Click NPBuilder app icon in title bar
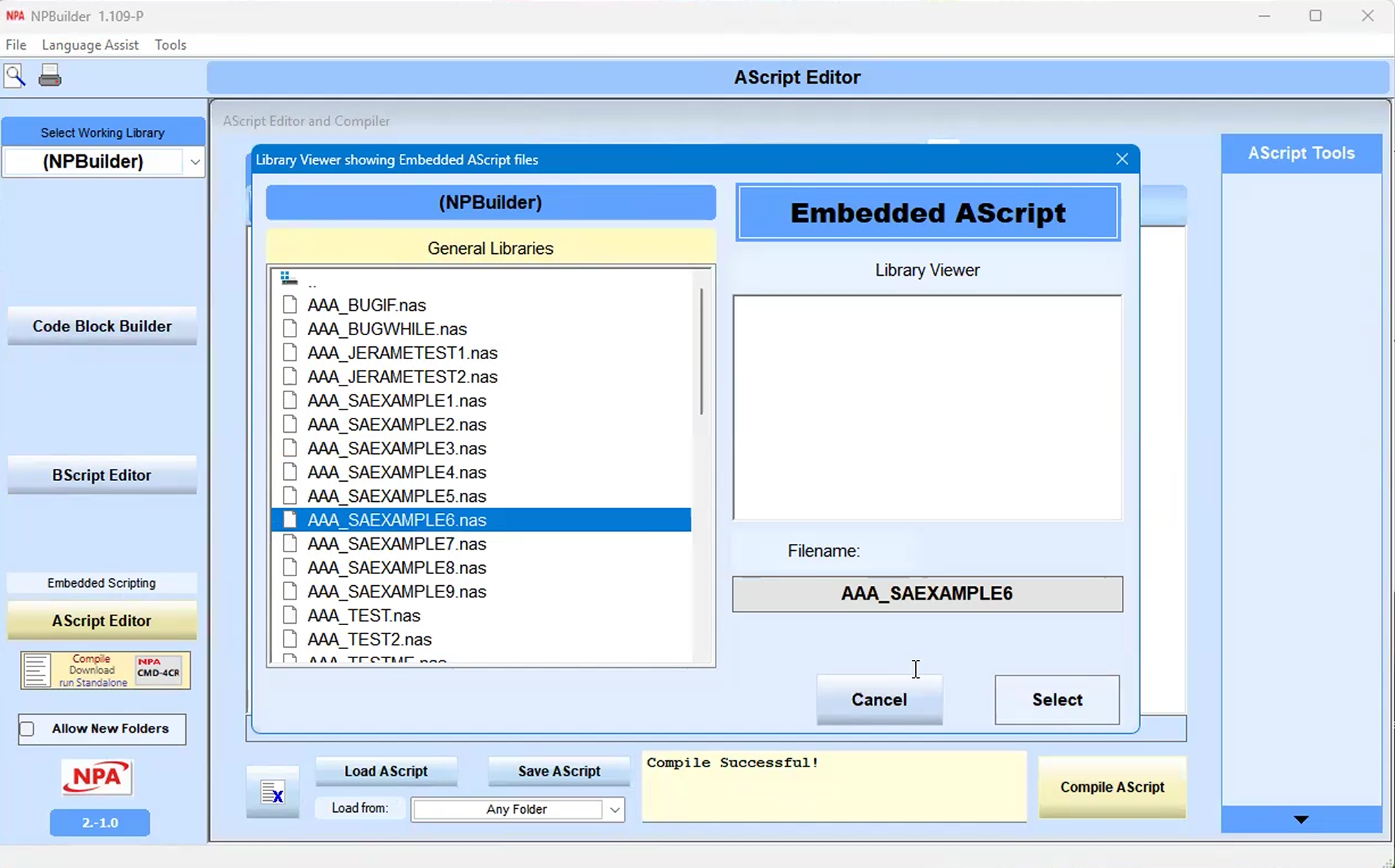This screenshot has height=868, width=1395. pyautogui.click(x=15, y=15)
